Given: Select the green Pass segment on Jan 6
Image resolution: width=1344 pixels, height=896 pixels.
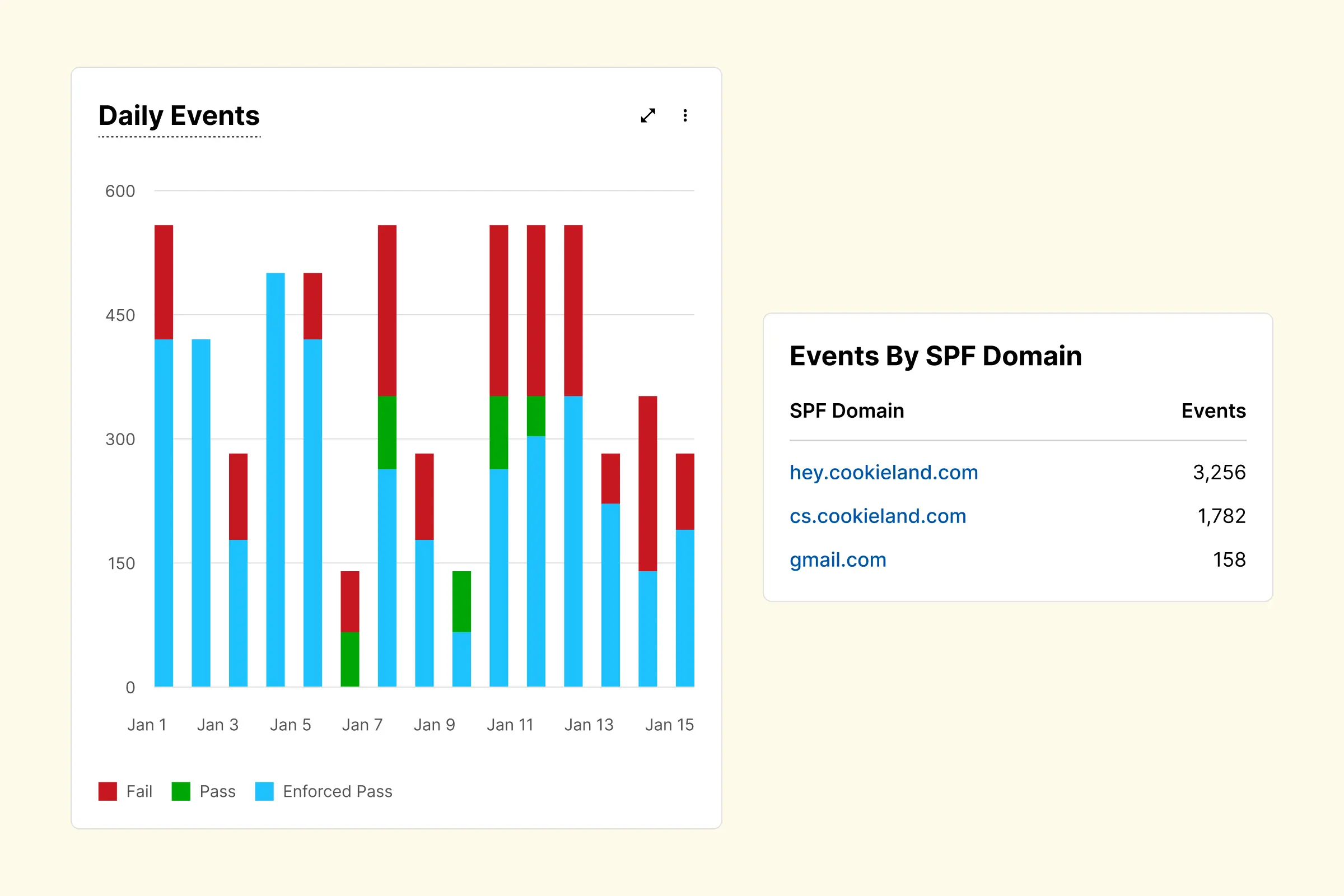Looking at the screenshot, I should [x=349, y=659].
